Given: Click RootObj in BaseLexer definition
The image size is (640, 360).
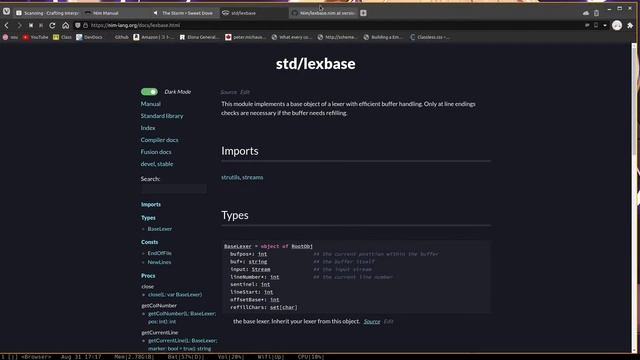Looking at the screenshot, I should click(x=302, y=246).
